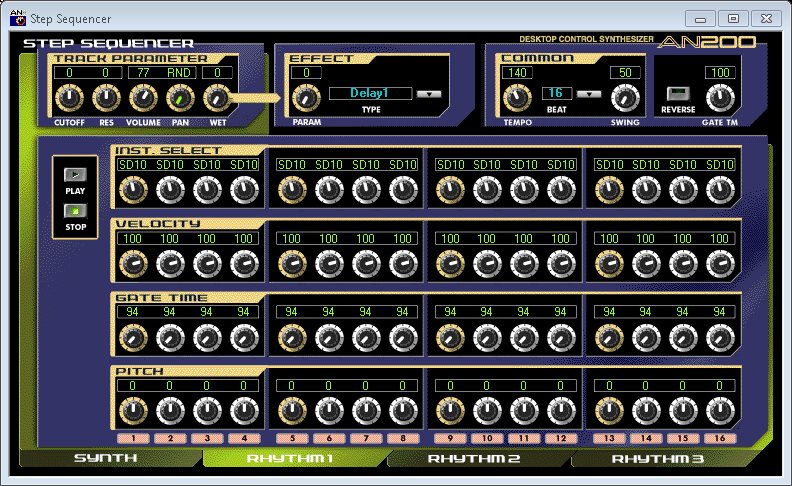Viewport: 792px width, 486px height.
Task: Open the effect Type dropdown arrow
Action: (428, 94)
